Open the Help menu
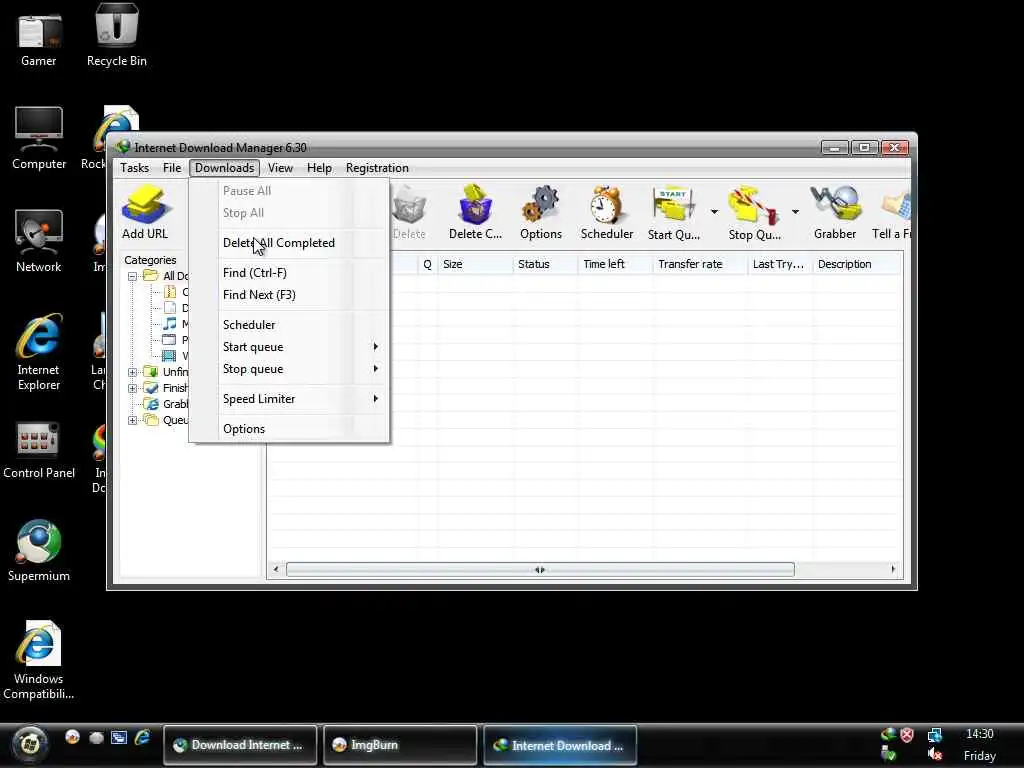The width and height of the screenshot is (1024, 768). click(319, 168)
